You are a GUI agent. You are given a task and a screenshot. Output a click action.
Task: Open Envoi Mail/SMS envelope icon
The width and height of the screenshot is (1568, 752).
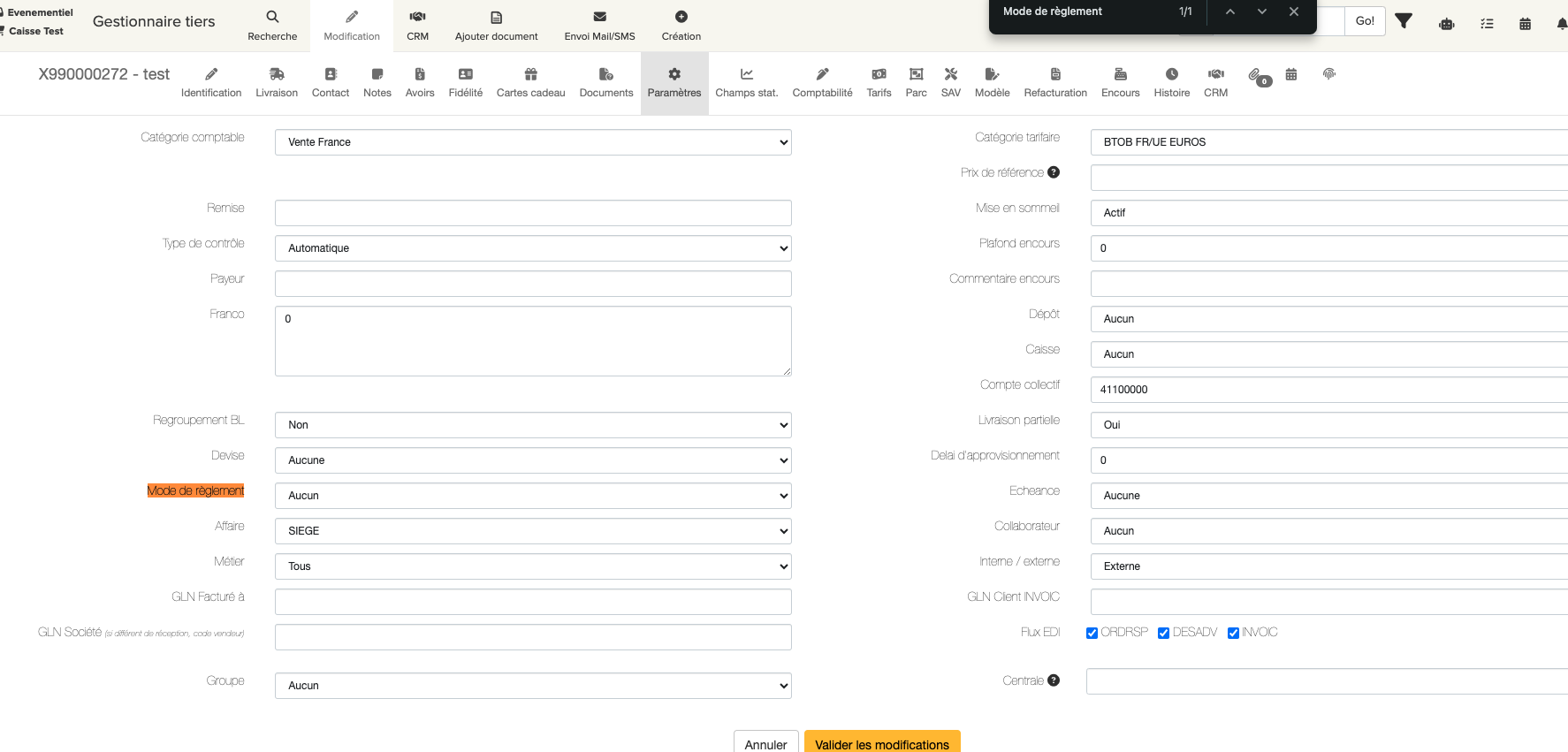click(599, 17)
